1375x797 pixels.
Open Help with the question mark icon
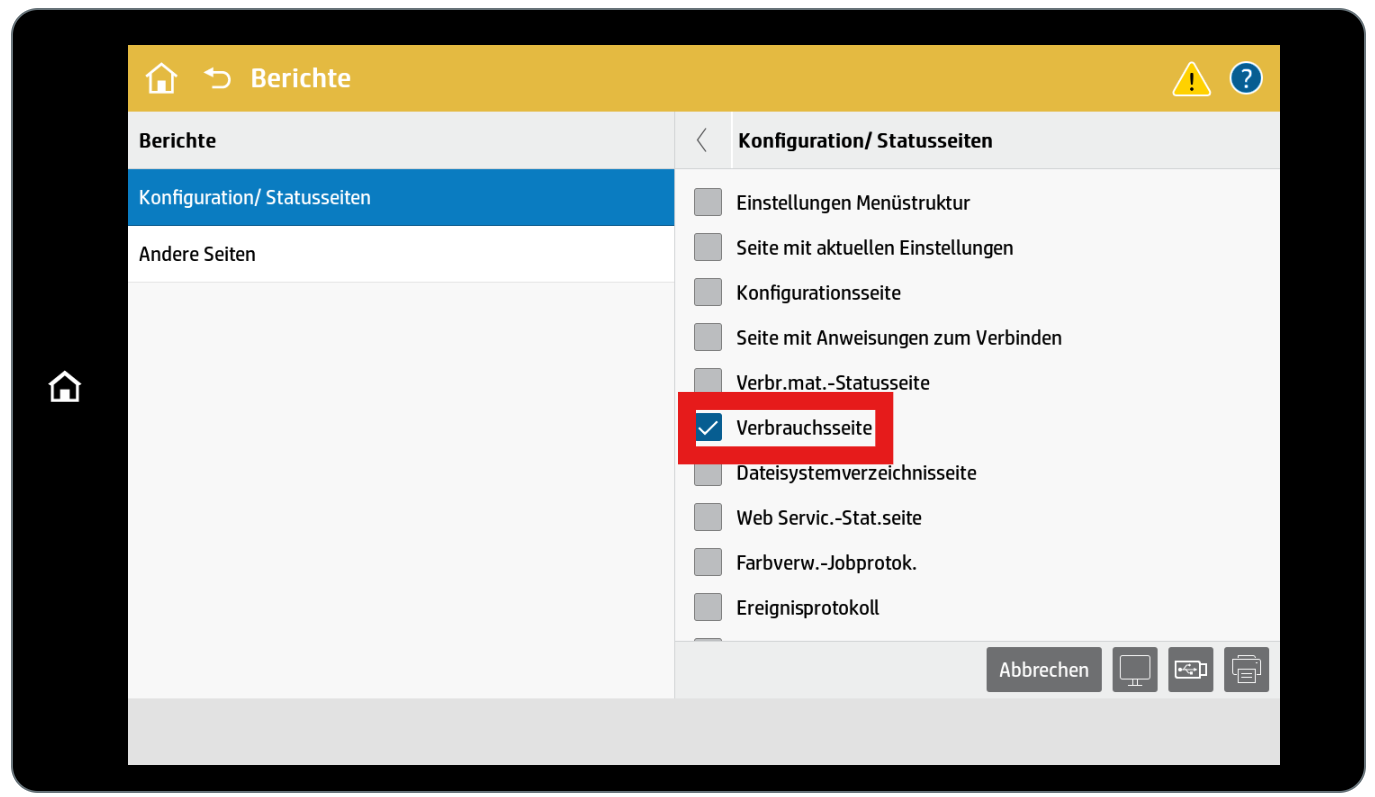(x=1245, y=77)
